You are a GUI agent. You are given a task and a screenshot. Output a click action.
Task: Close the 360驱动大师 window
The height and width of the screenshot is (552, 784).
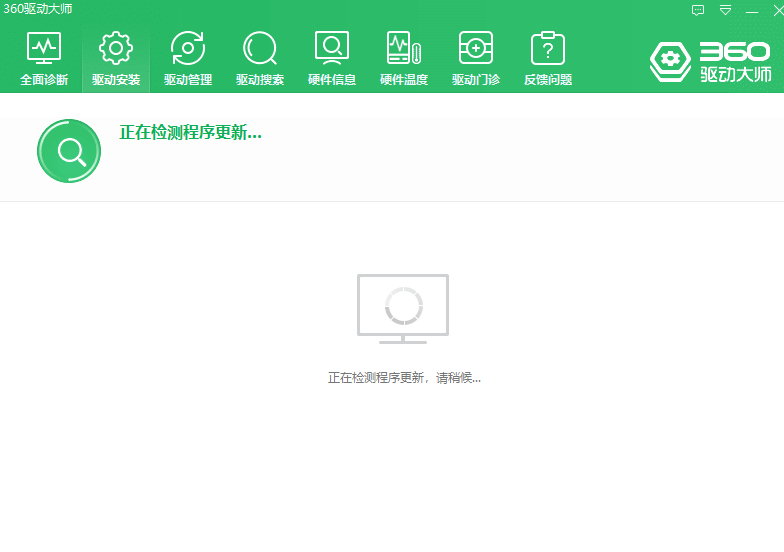point(776,10)
